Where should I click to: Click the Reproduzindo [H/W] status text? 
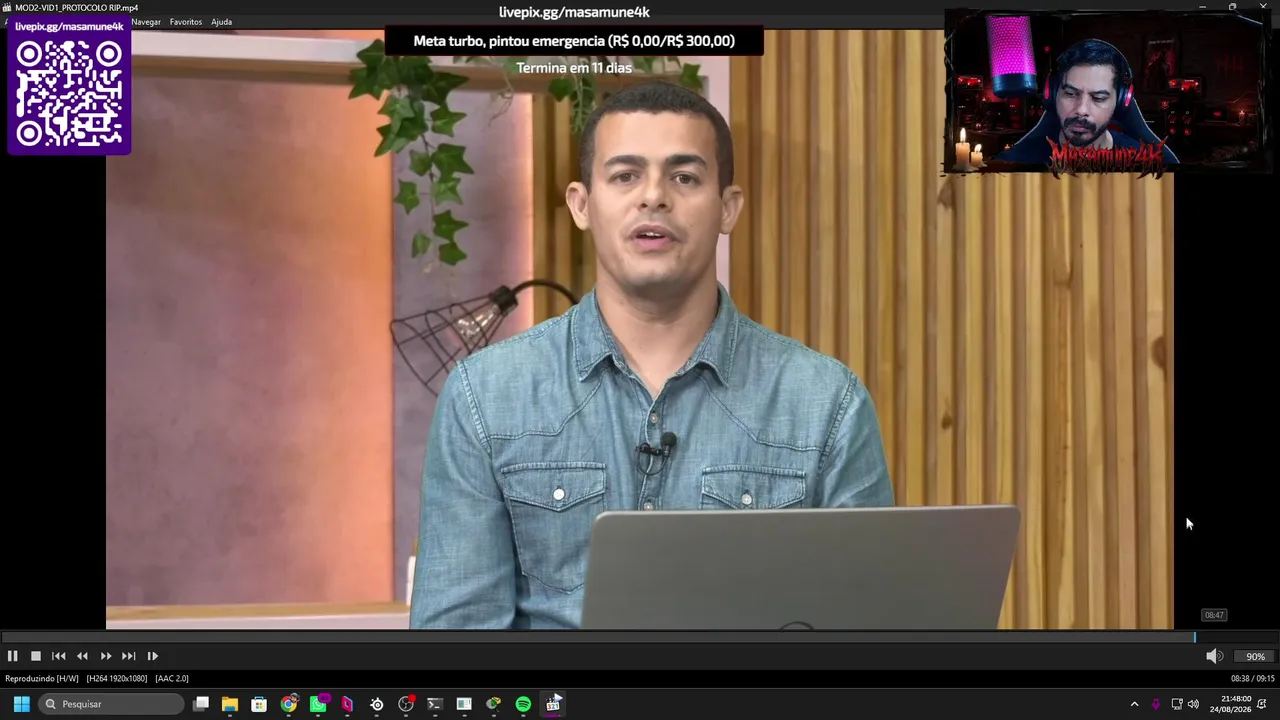pyautogui.click(x=42, y=678)
